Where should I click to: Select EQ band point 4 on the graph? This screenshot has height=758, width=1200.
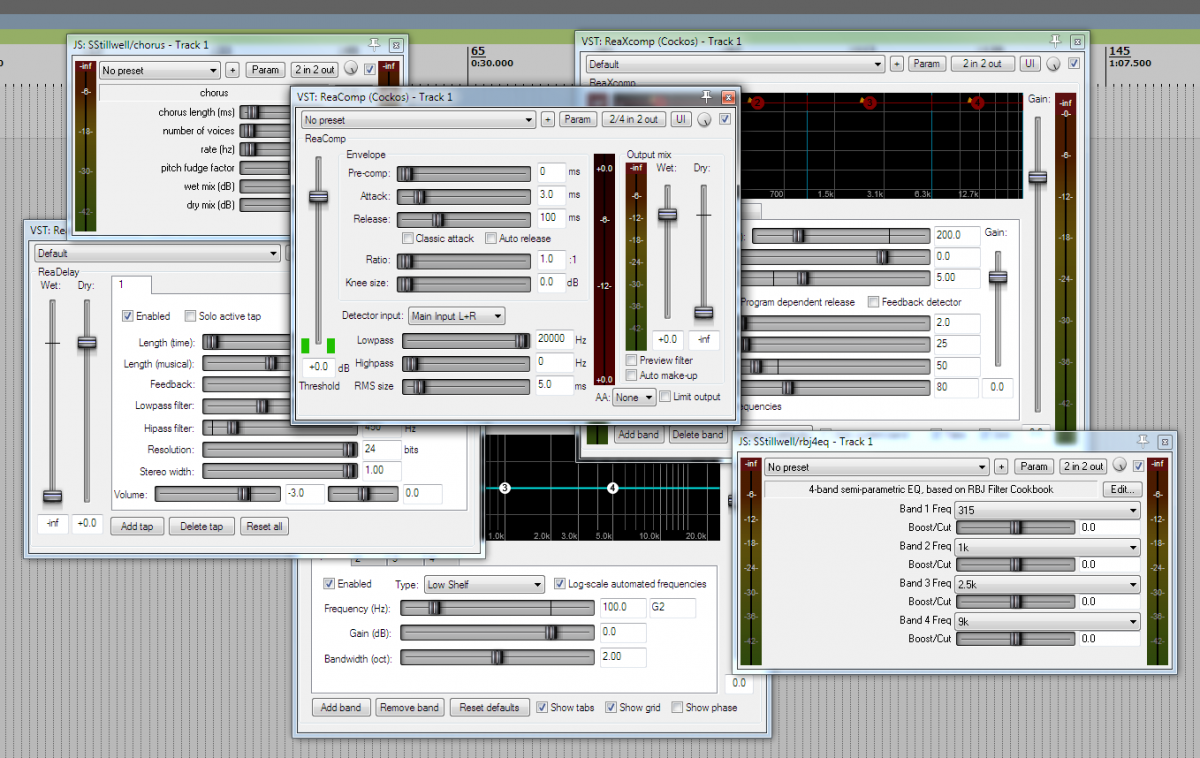tap(613, 487)
